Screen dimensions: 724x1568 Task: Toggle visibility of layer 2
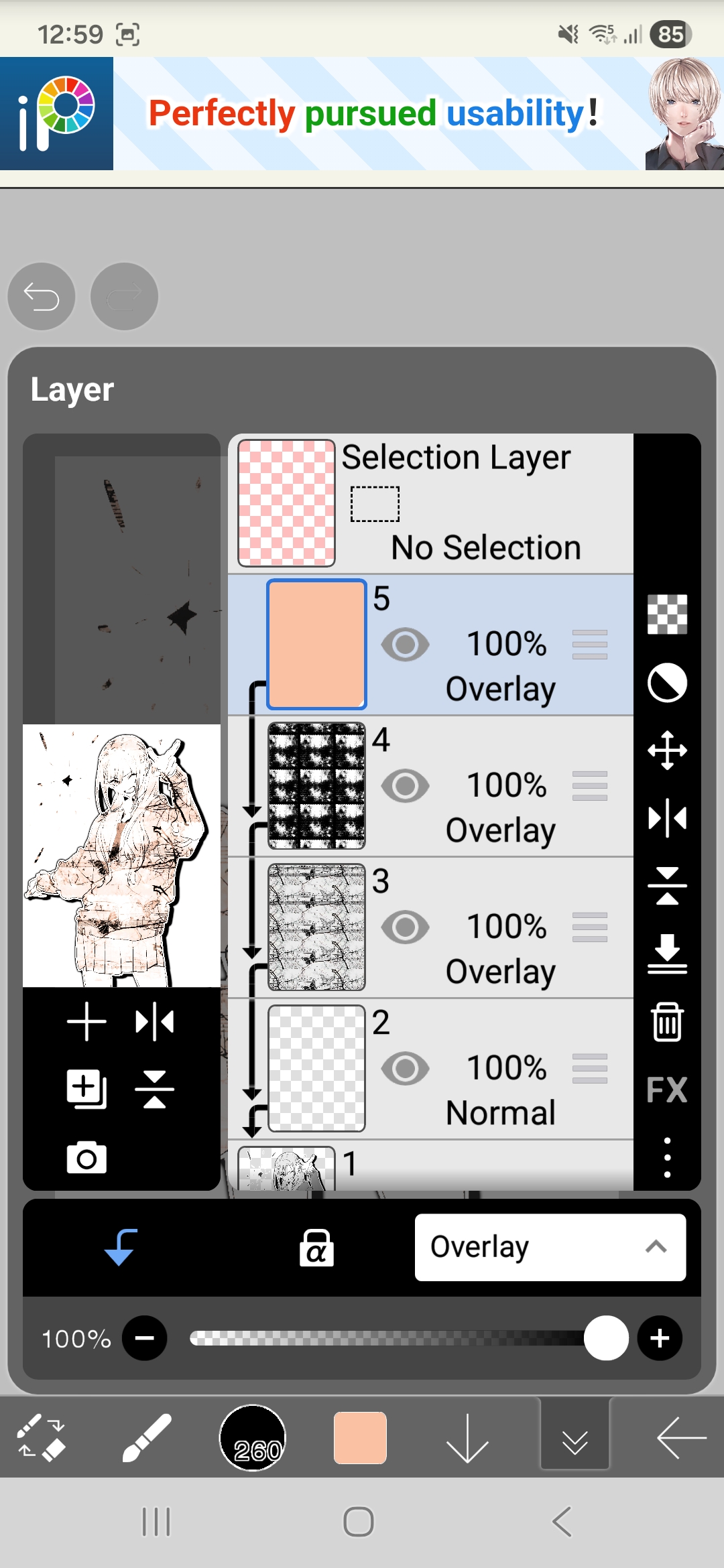pyautogui.click(x=405, y=1069)
